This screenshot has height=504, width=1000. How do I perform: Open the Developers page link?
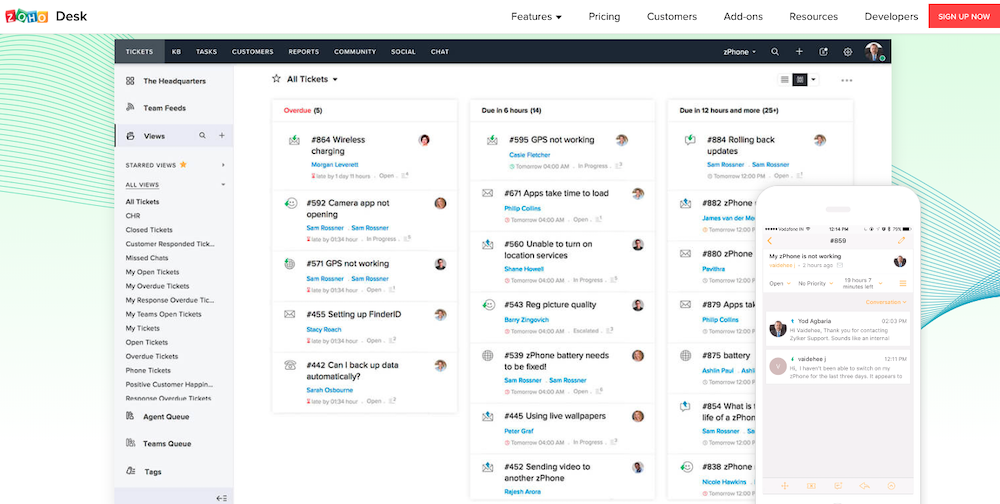tap(891, 17)
